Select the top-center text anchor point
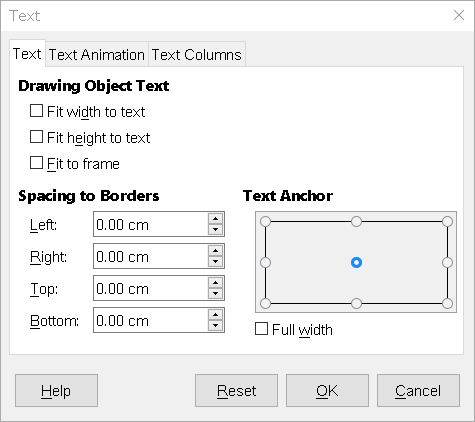The image size is (475, 422). (356, 221)
